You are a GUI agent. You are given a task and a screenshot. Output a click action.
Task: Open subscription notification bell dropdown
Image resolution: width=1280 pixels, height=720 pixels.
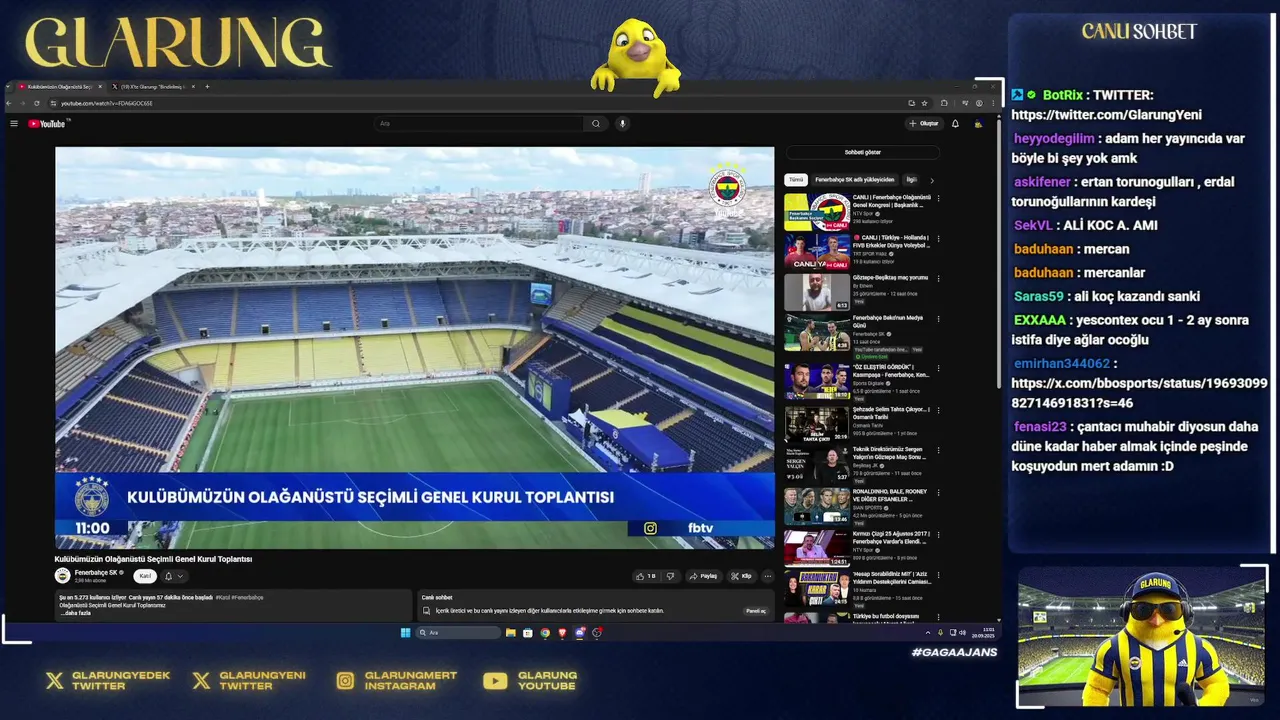pyautogui.click(x=173, y=576)
